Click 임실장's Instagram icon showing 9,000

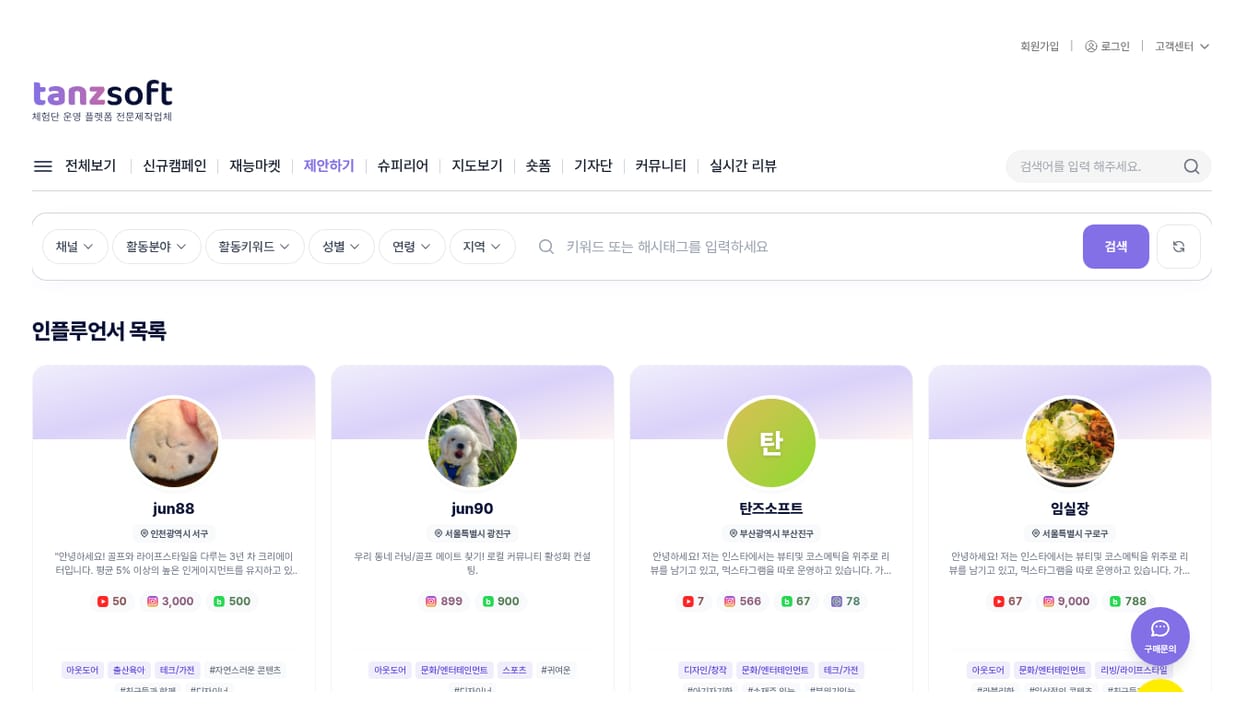click(1049, 601)
